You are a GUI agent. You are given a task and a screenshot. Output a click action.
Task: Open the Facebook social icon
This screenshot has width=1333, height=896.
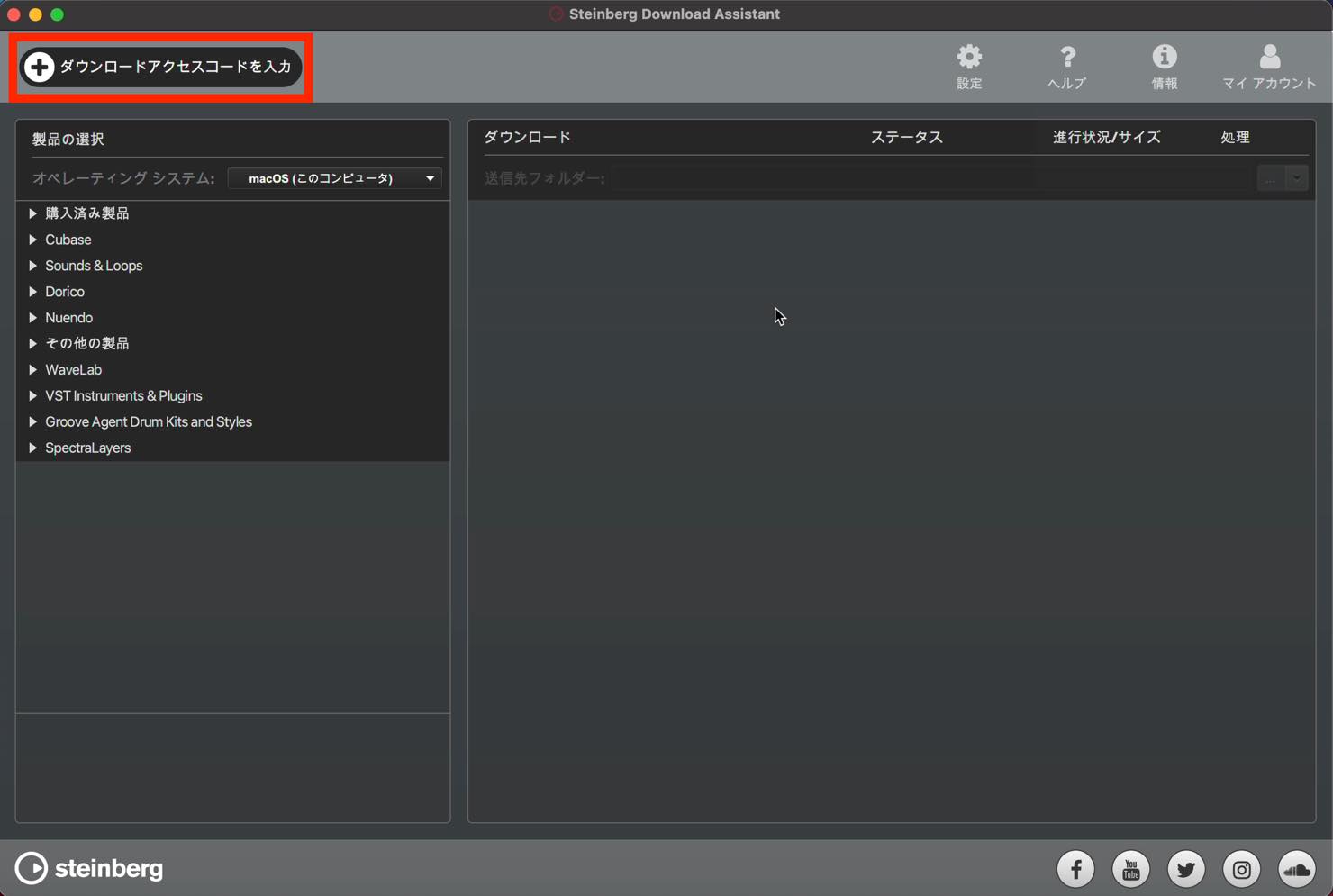[x=1075, y=869]
